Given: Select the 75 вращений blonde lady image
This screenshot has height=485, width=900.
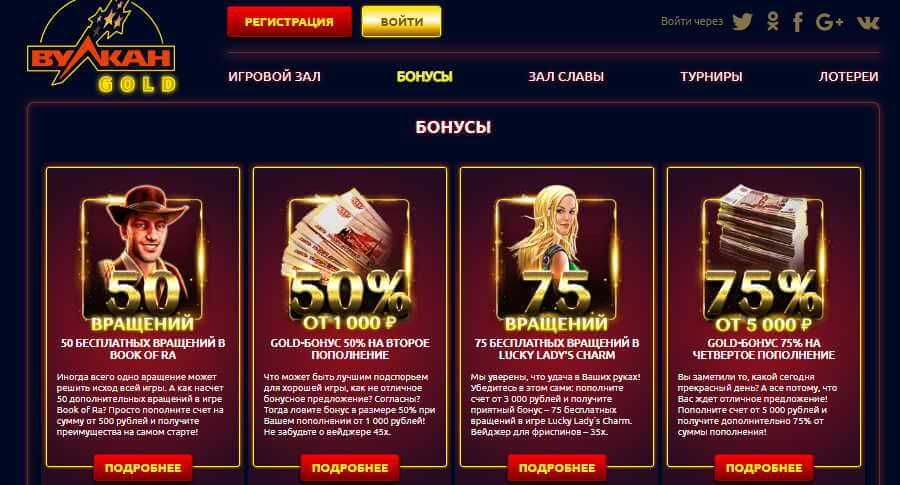Looking at the screenshot, I should pos(556,258).
